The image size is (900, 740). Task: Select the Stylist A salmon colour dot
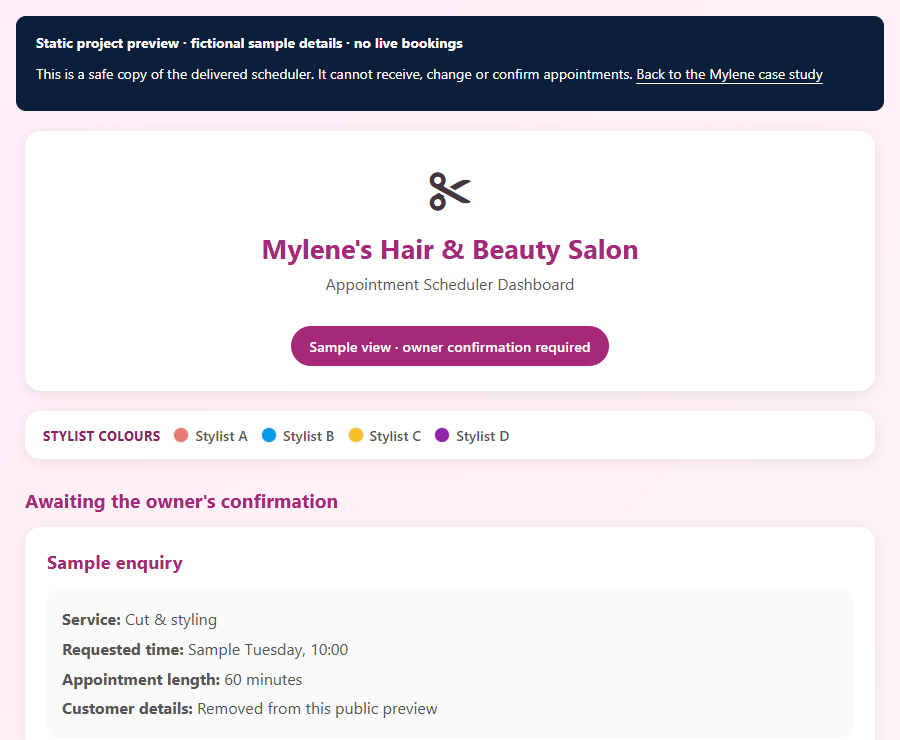[181, 435]
